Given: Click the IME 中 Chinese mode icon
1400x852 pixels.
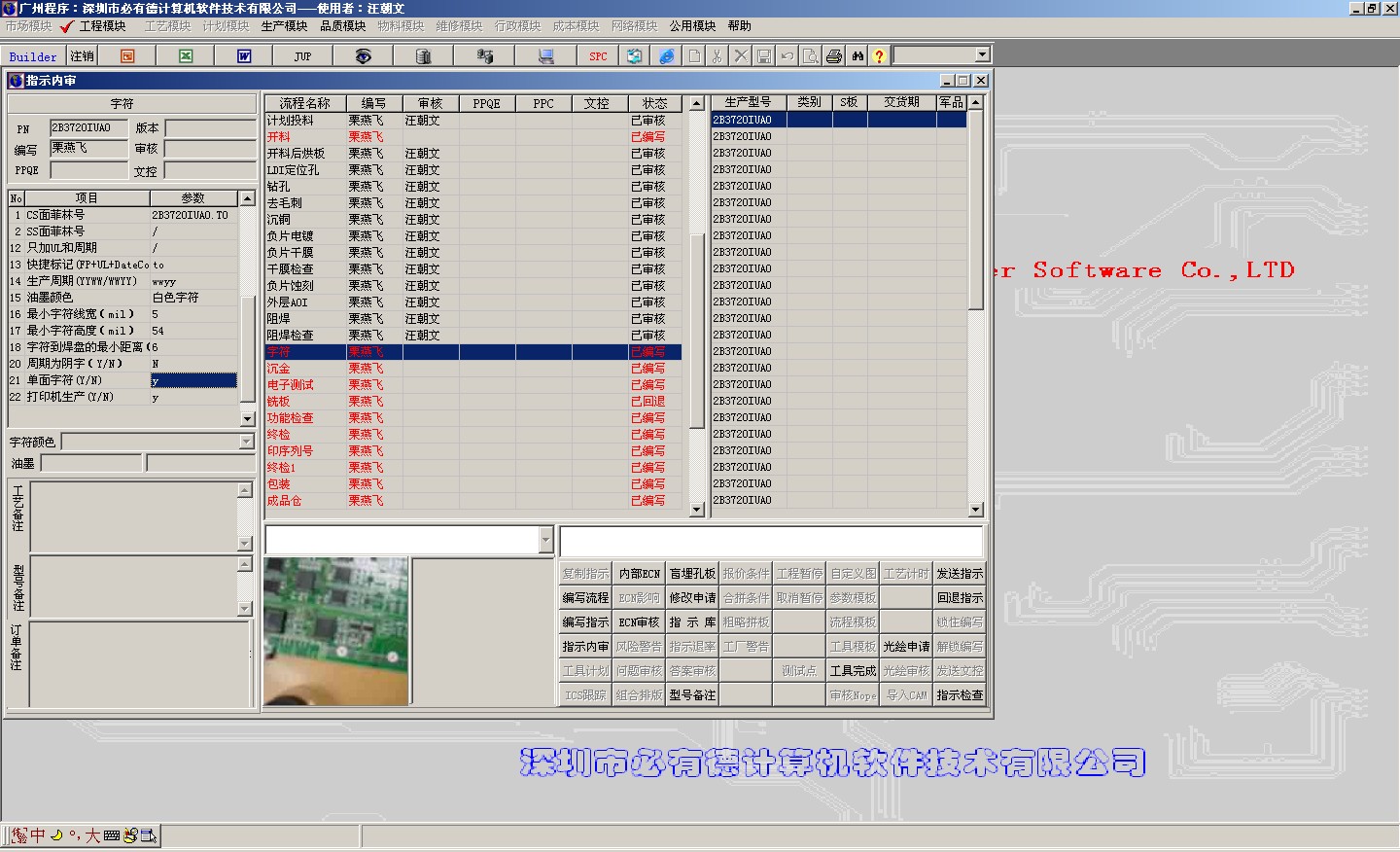Looking at the screenshot, I should point(38,834).
